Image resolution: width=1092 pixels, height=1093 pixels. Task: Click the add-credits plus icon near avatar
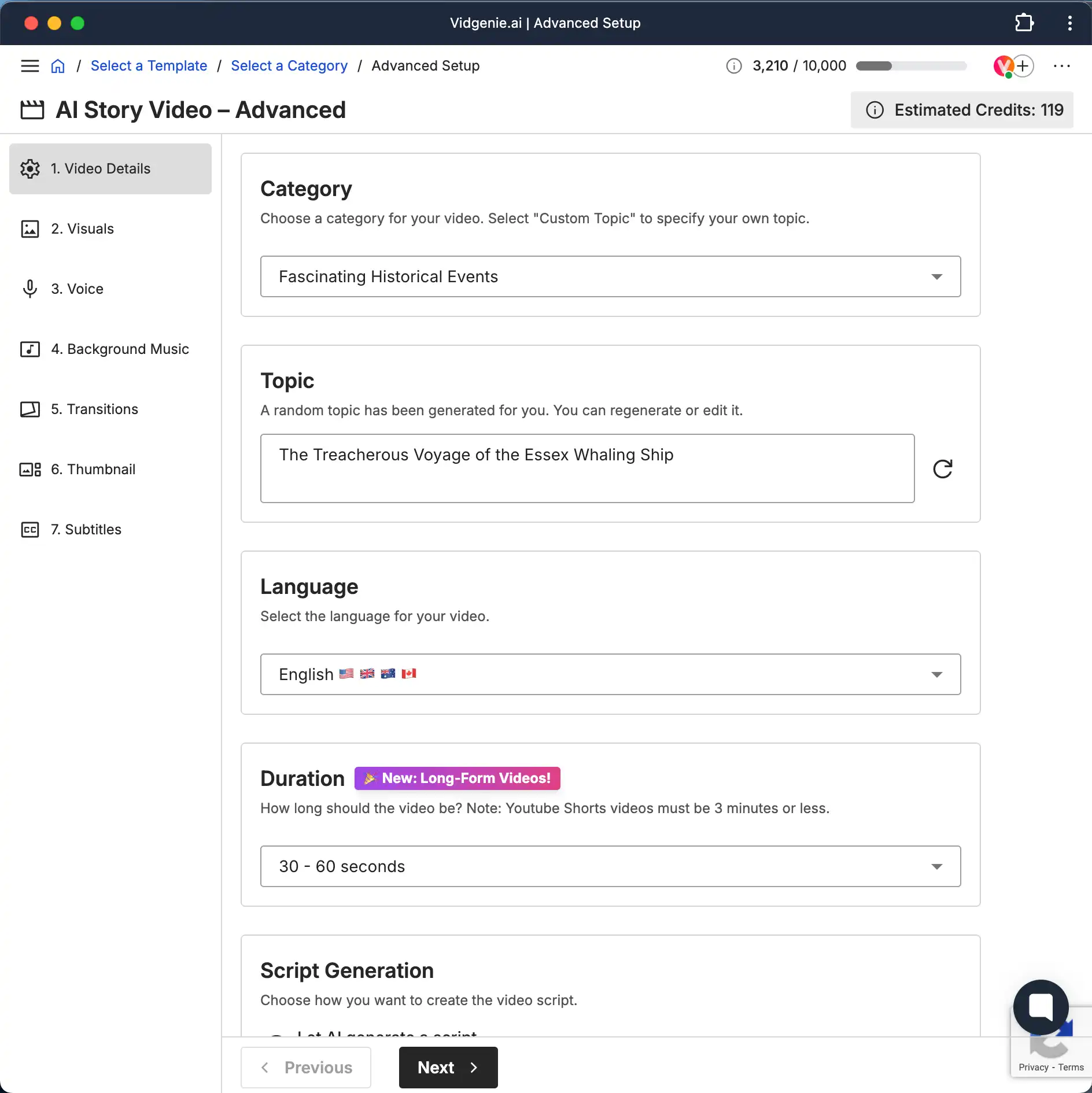pos(1024,65)
